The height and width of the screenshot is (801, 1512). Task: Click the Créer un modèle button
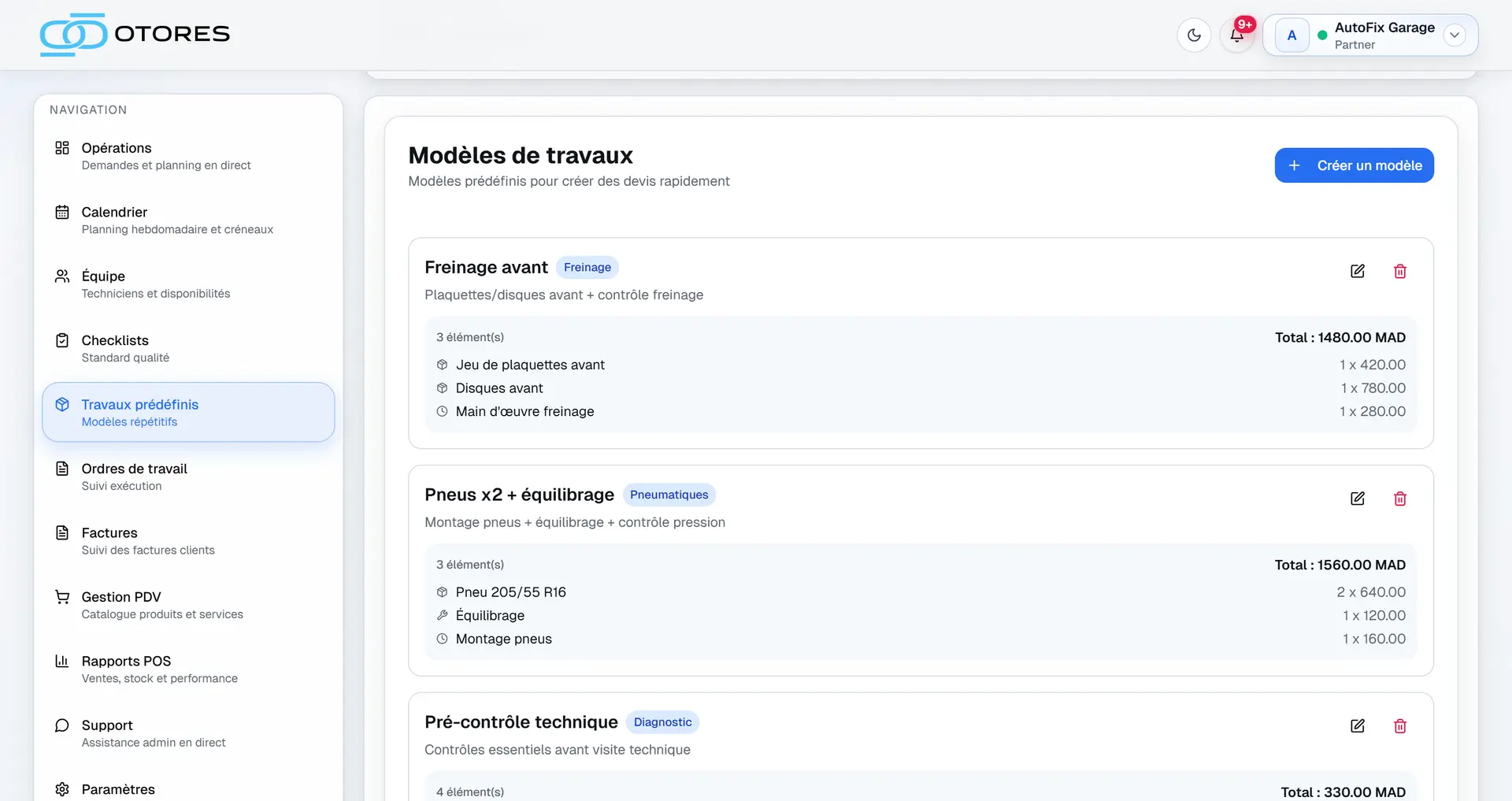coord(1353,165)
